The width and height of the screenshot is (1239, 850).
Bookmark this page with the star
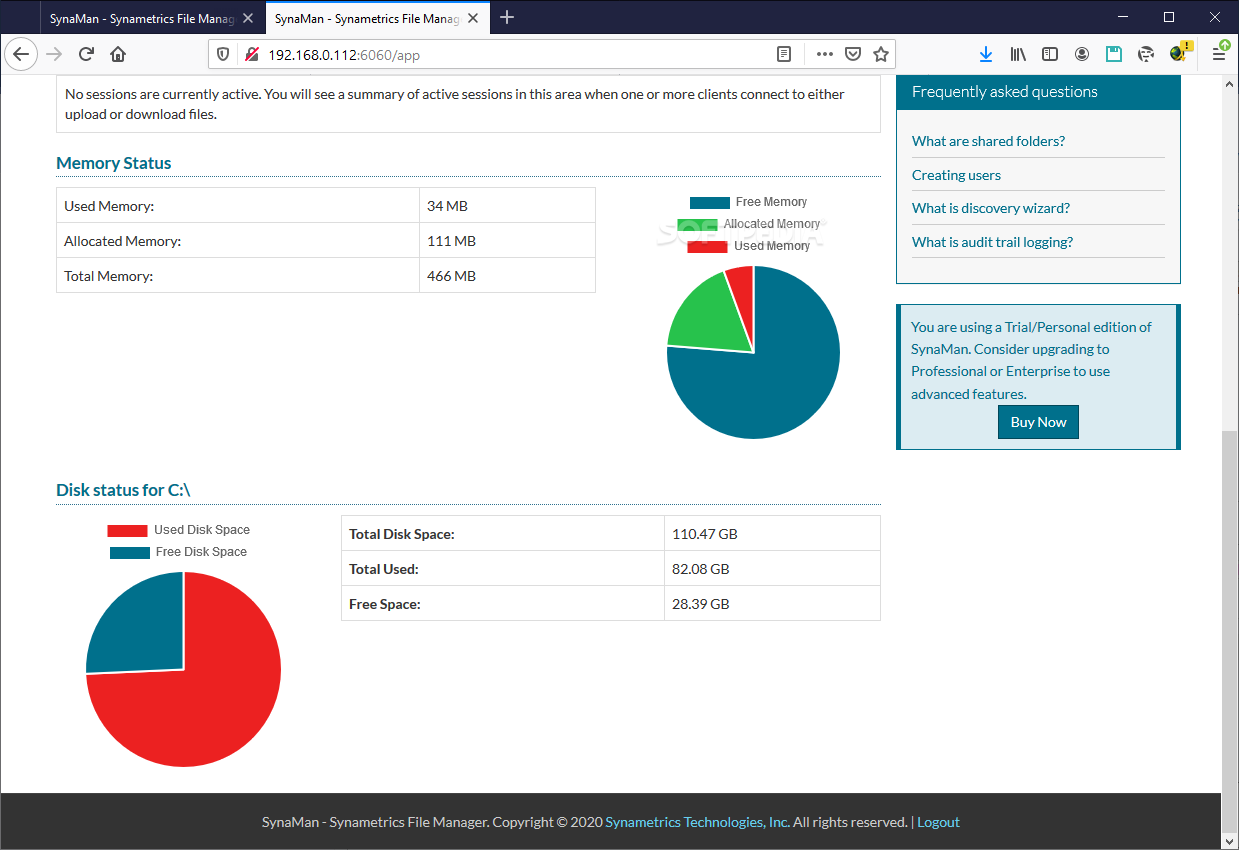(x=880, y=54)
